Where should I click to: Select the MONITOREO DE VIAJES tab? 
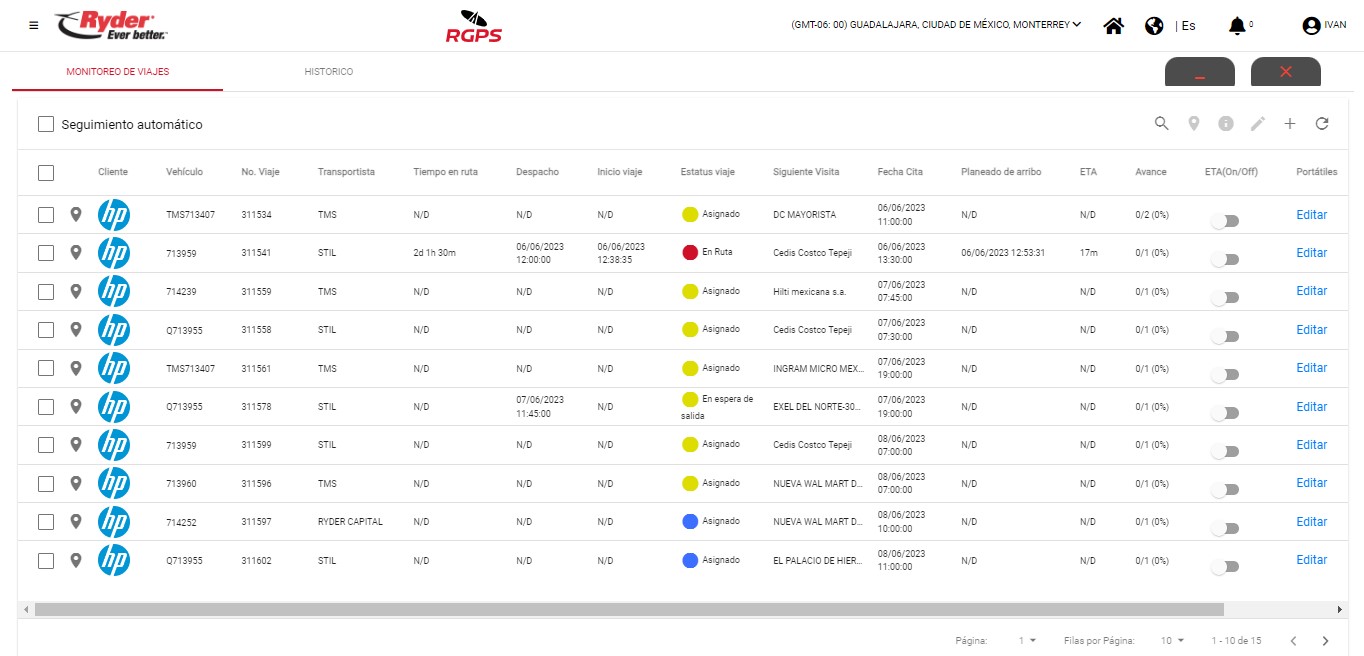point(118,72)
